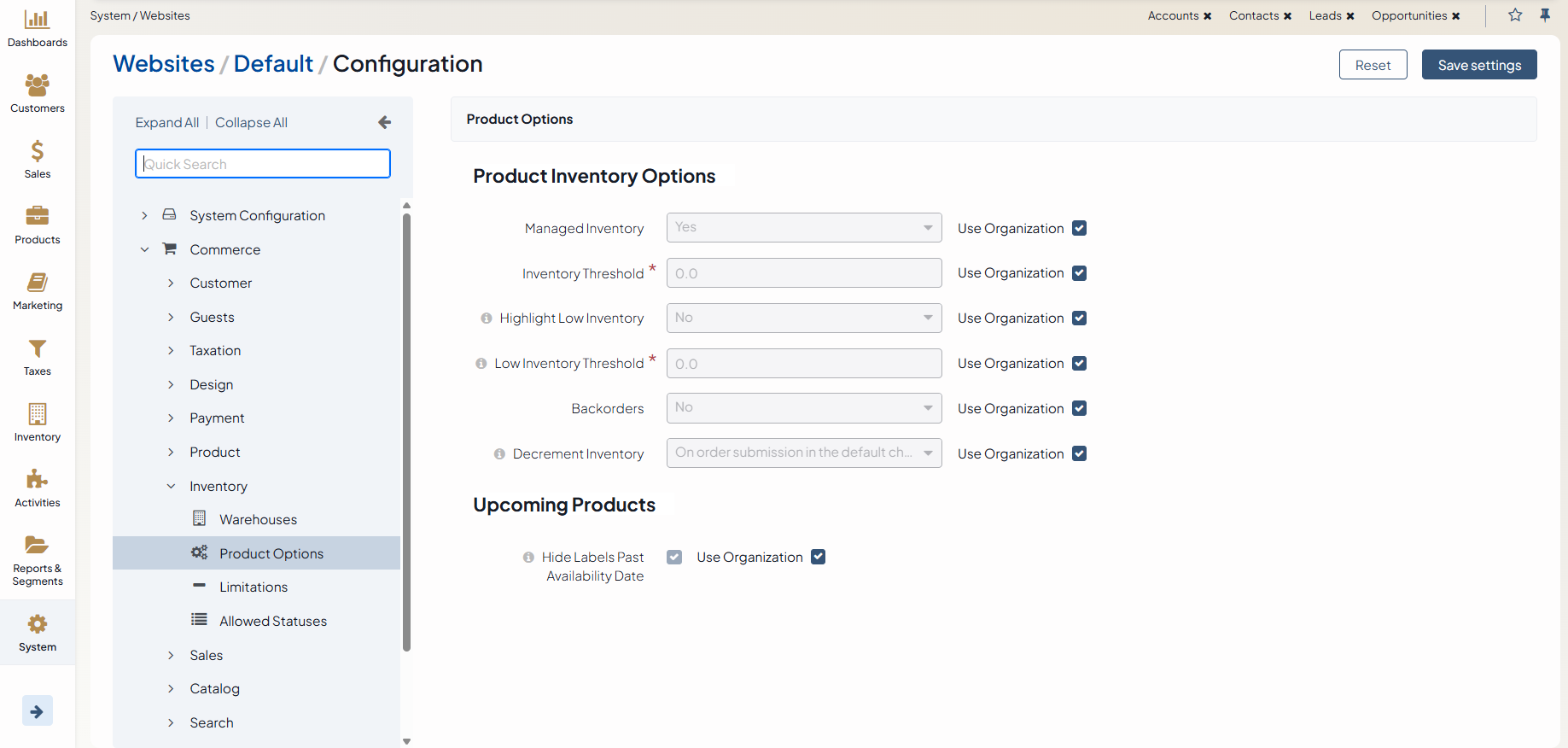The width and height of the screenshot is (1568, 748).
Task: Open the Decrement Inventory dropdown
Action: pos(803,453)
